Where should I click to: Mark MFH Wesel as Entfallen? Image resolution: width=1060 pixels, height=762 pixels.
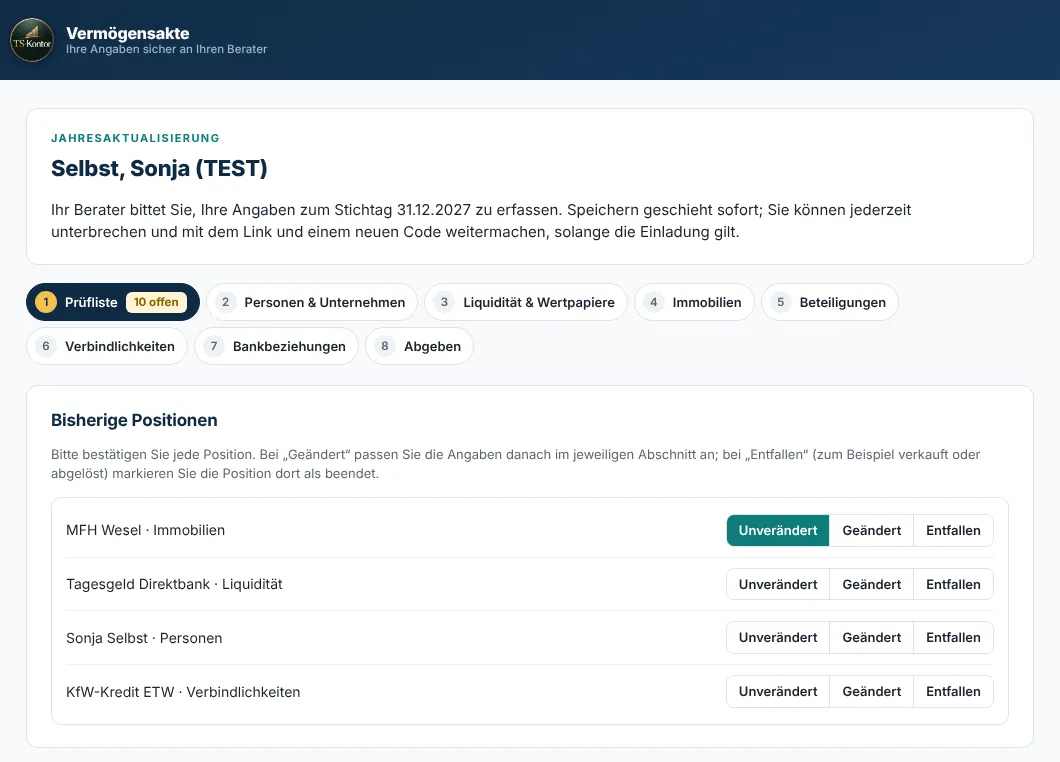pyautogui.click(x=953, y=530)
